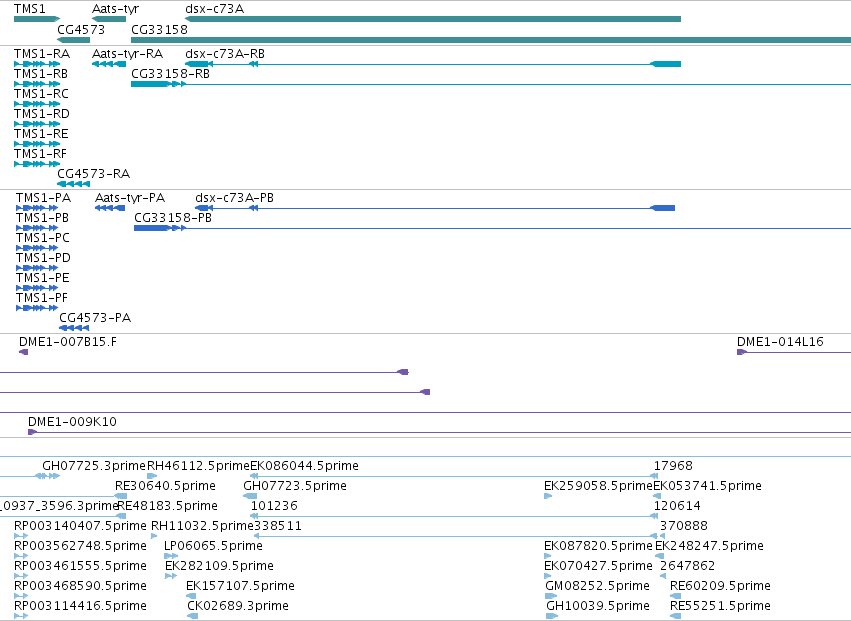Click EST GM08252.5prime
851x621 pixels.
pyautogui.click(x=598, y=586)
